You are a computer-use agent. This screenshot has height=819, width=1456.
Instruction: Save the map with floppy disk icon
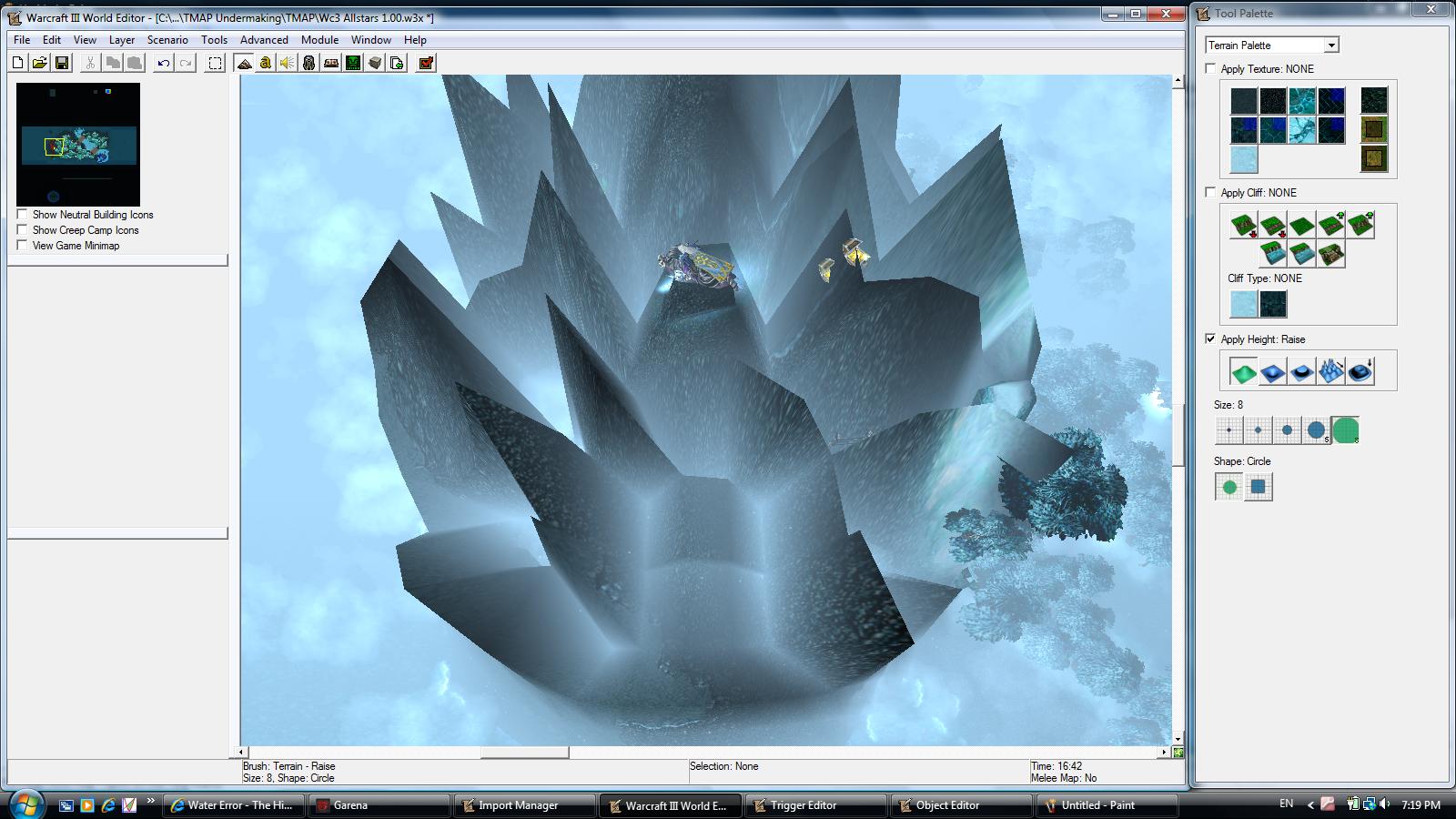62,63
